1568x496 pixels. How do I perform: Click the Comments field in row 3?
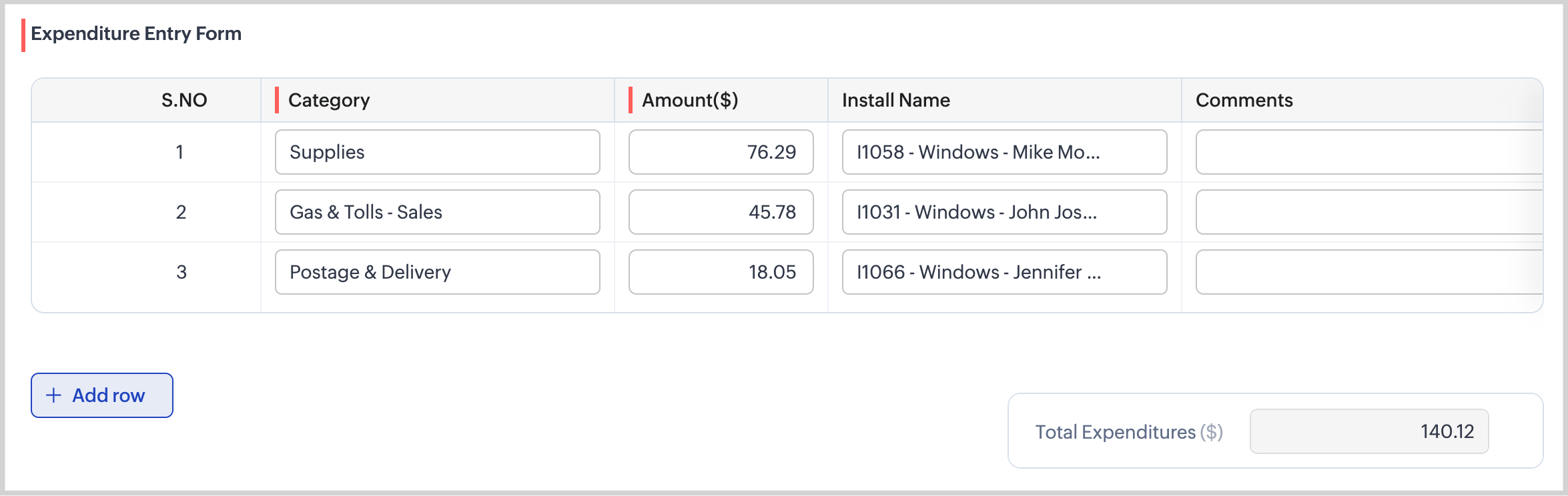pyautogui.click(x=1368, y=272)
